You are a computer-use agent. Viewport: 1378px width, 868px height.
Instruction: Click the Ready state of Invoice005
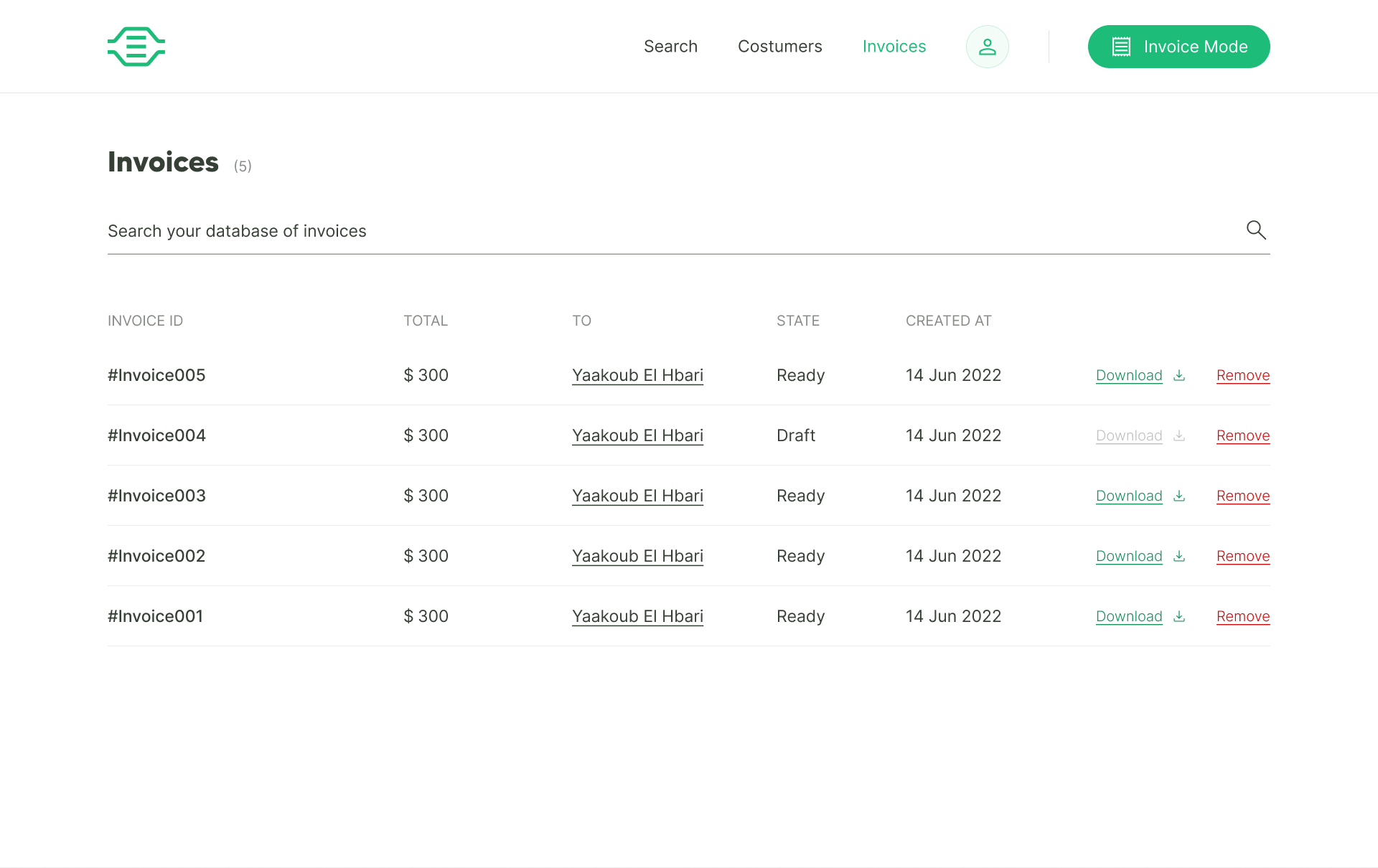(801, 375)
